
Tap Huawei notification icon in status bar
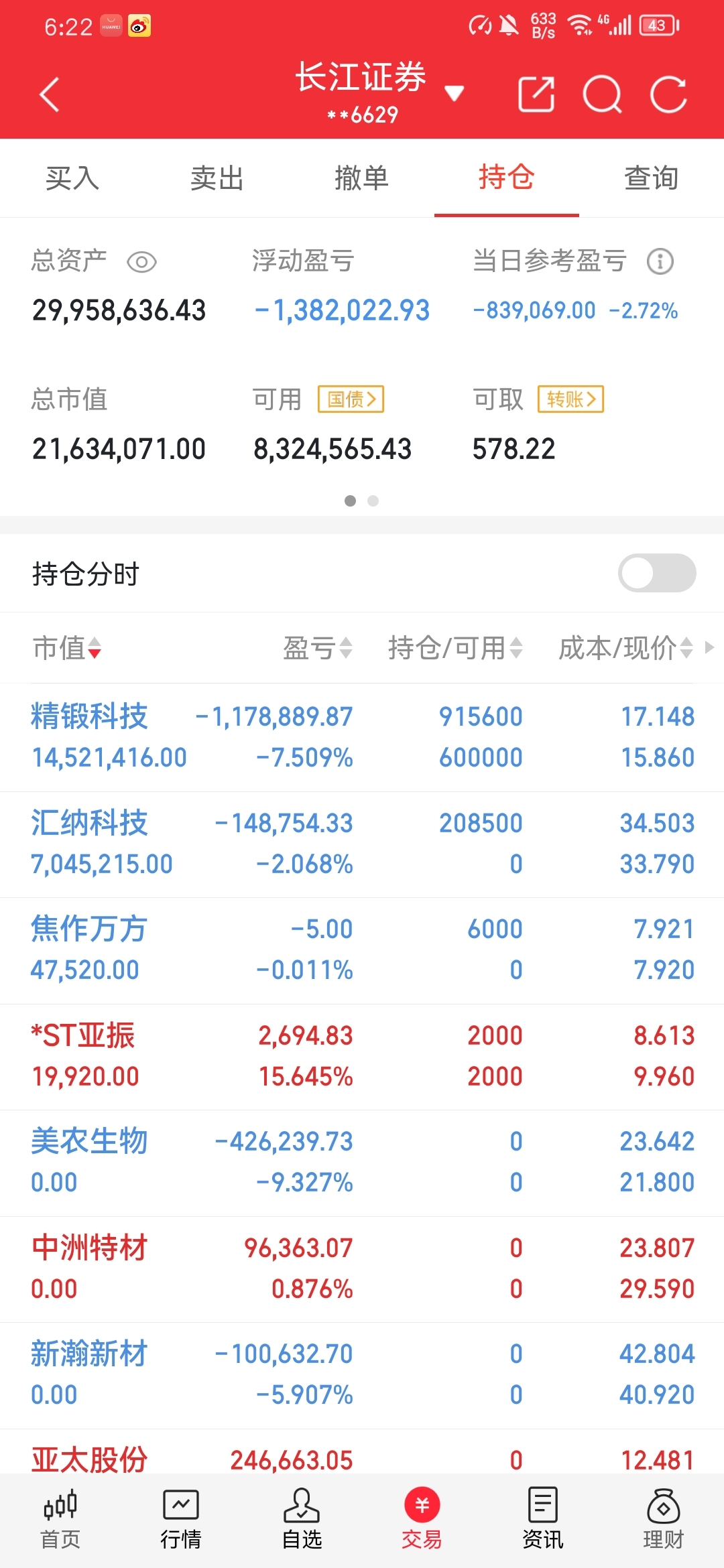click(x=111, y=26)
